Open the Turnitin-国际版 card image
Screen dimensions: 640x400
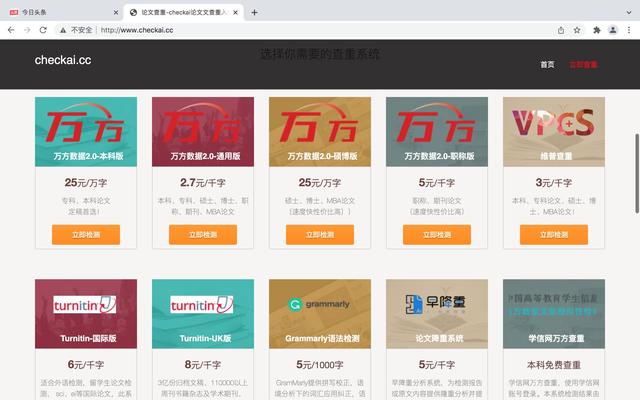point(86,314)
